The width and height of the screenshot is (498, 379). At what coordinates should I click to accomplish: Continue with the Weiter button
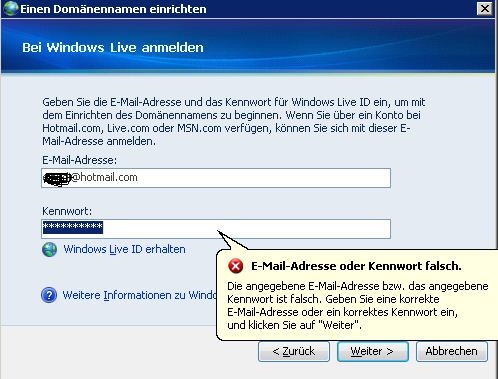point(373,351)
